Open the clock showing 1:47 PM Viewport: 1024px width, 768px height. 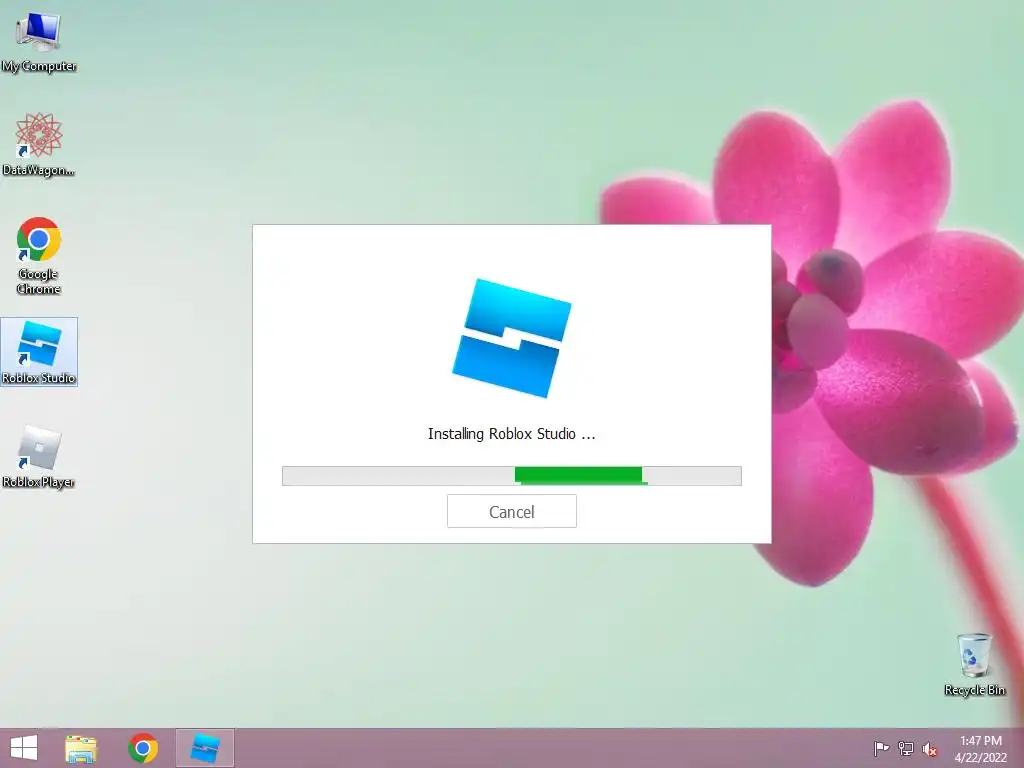tap(981, 749)
